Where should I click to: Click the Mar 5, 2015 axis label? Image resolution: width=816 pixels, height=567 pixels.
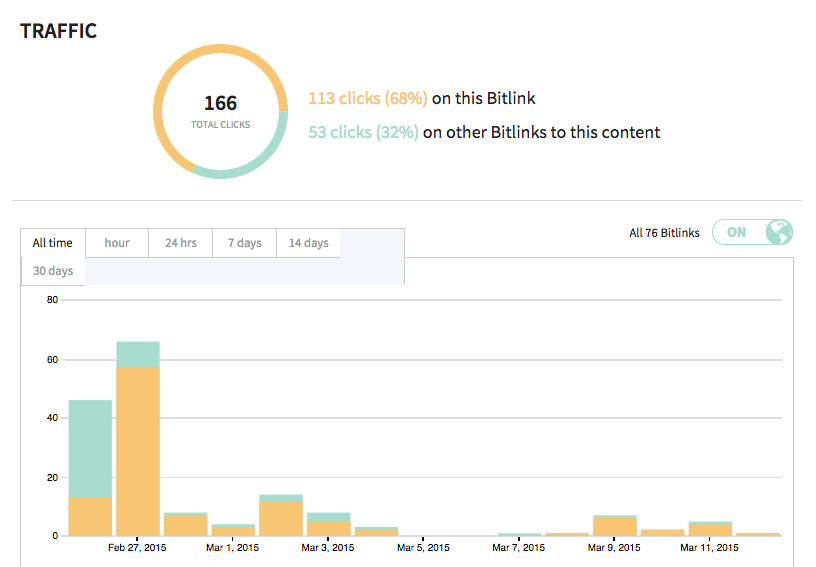click(423, 548)
